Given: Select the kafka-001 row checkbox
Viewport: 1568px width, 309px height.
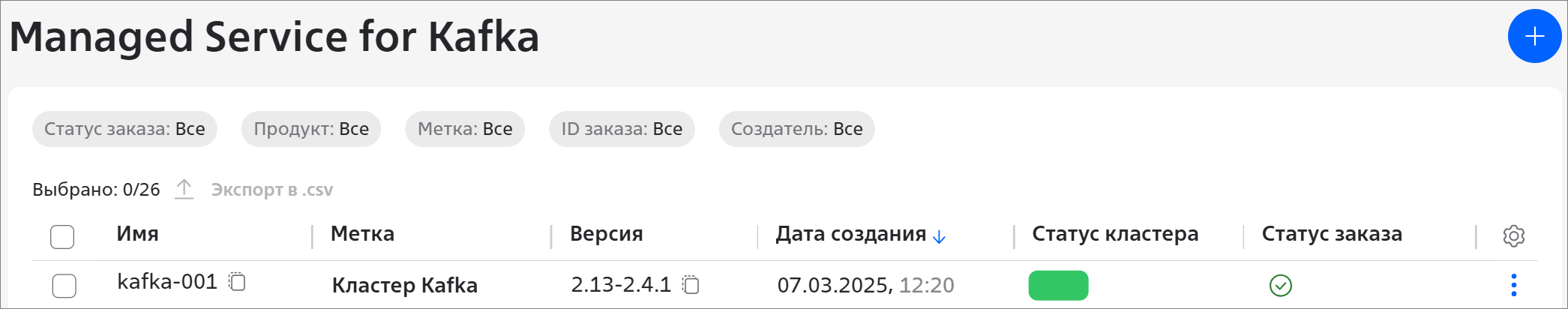Looking at the screenshot, I should pyautogui.click(x=64, y=285).
